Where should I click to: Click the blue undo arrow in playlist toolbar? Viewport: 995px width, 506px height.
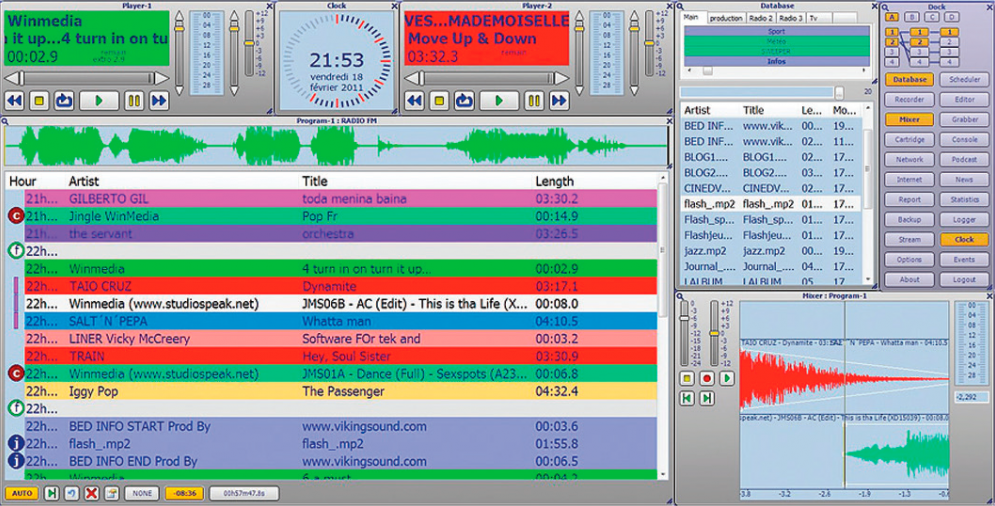71,493
